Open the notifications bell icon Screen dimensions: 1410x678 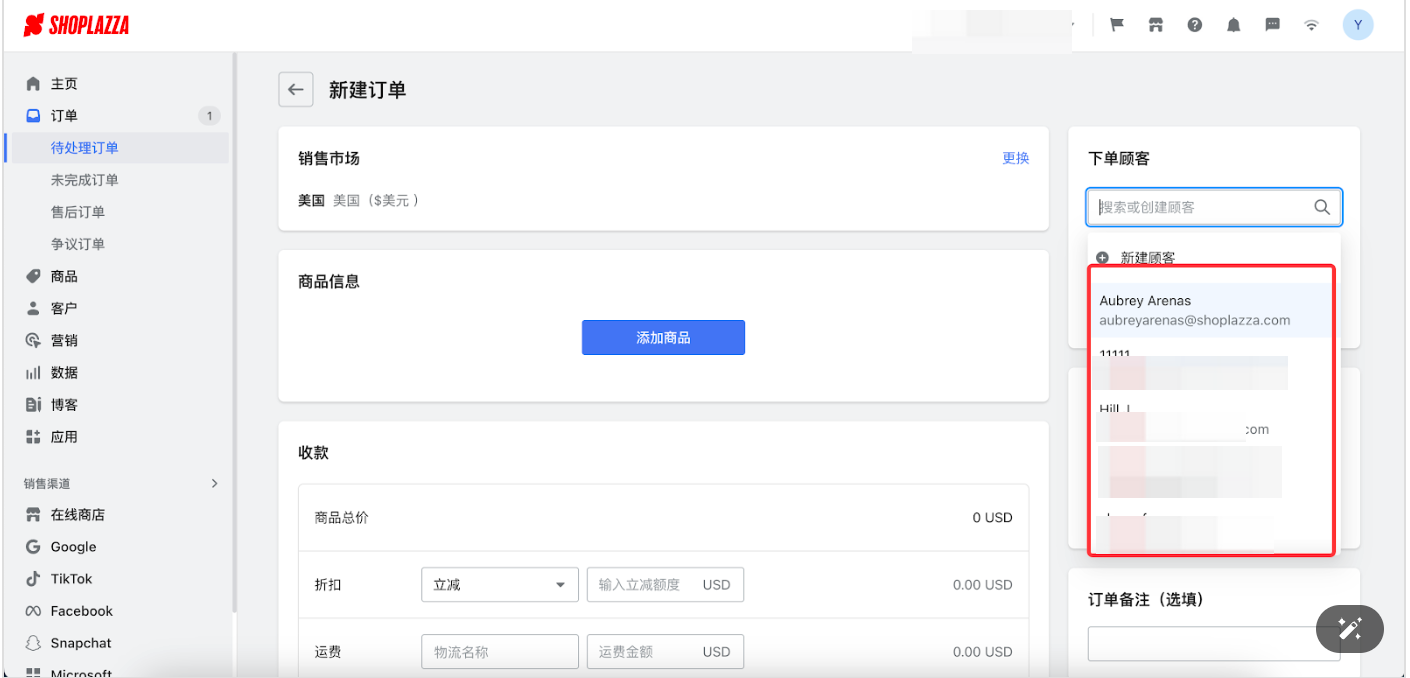(x=1234, y=25)
